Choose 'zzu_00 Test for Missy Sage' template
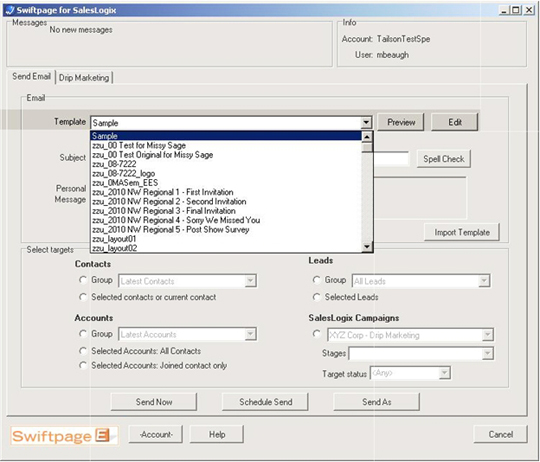Image resolution: width=540 pixels, height=462 pixels. (226, 145)
